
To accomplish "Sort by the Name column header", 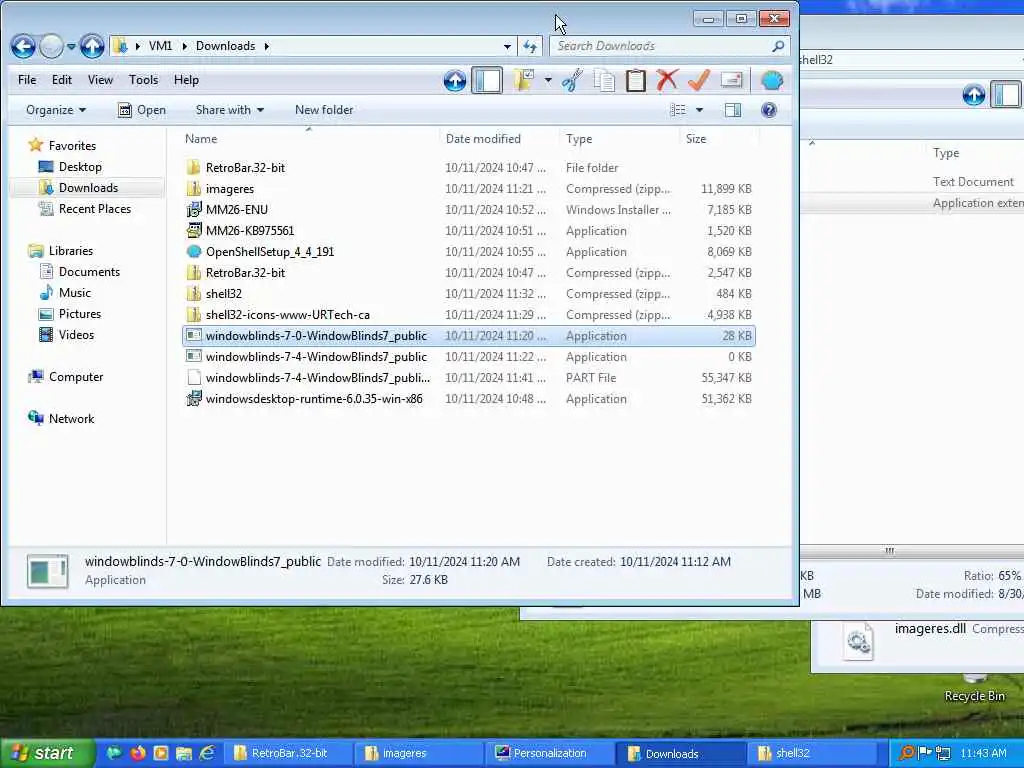I will click(200, 138).
